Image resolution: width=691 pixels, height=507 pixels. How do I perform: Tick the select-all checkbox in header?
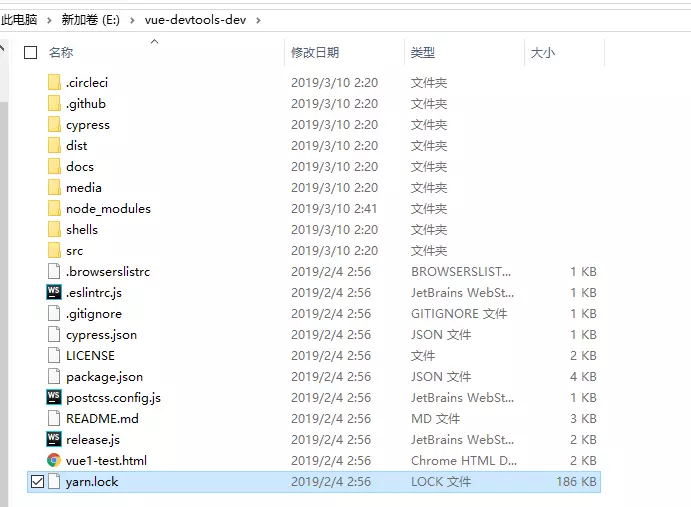click(30, 52)
